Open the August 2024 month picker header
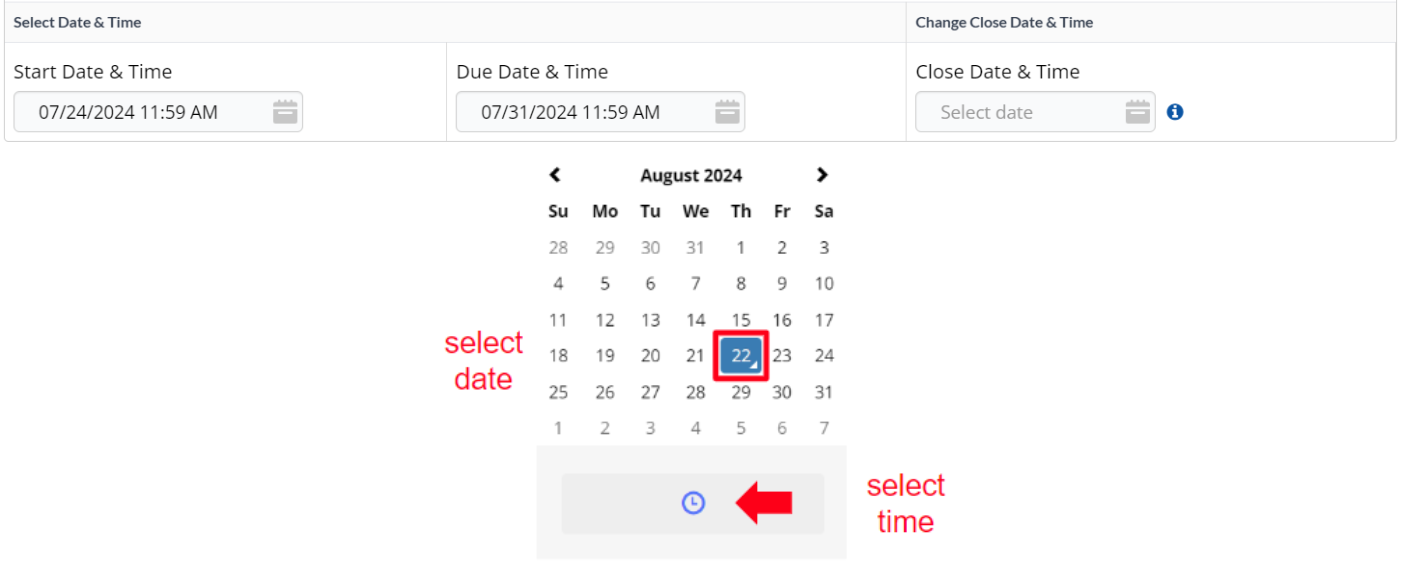The image size is (1401, 571). tap(691, 175)
